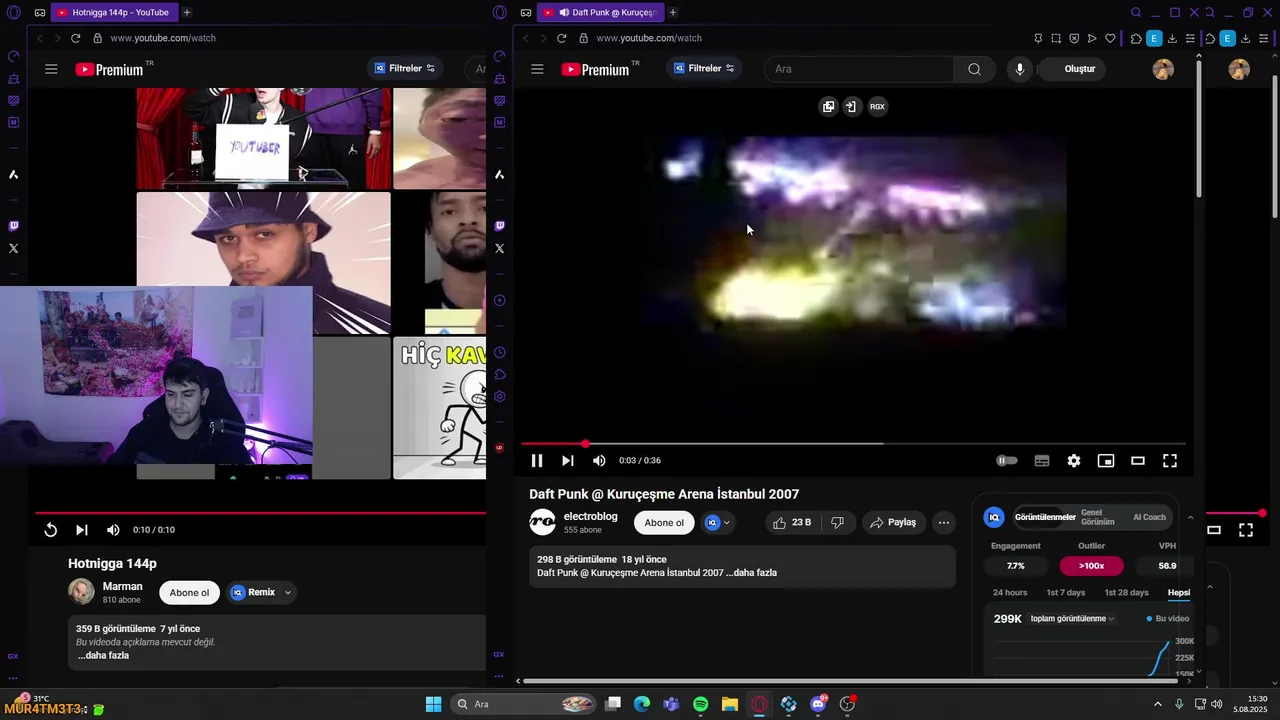Click the RGX button above the video
The image size is (1280, 720).
[x=877, y=106]
